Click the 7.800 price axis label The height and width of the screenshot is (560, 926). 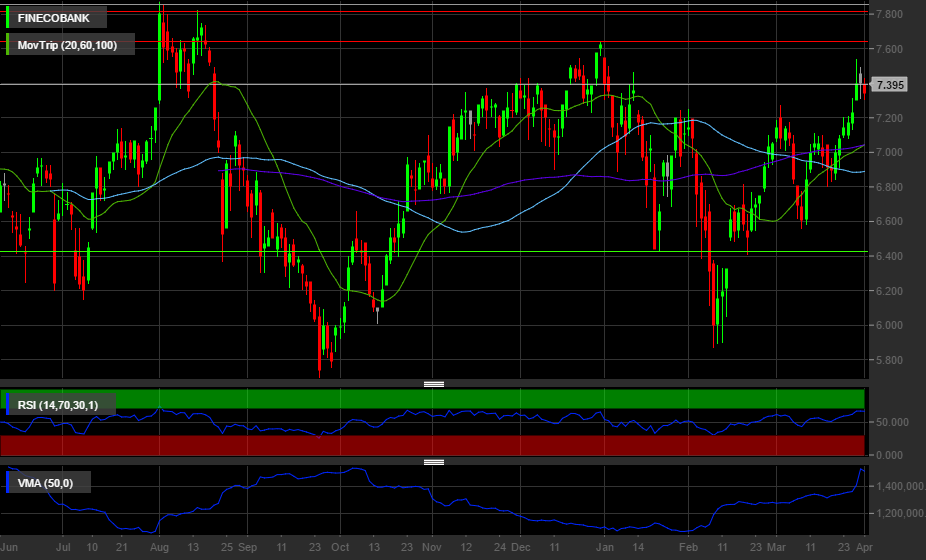[x=889, y=14]
